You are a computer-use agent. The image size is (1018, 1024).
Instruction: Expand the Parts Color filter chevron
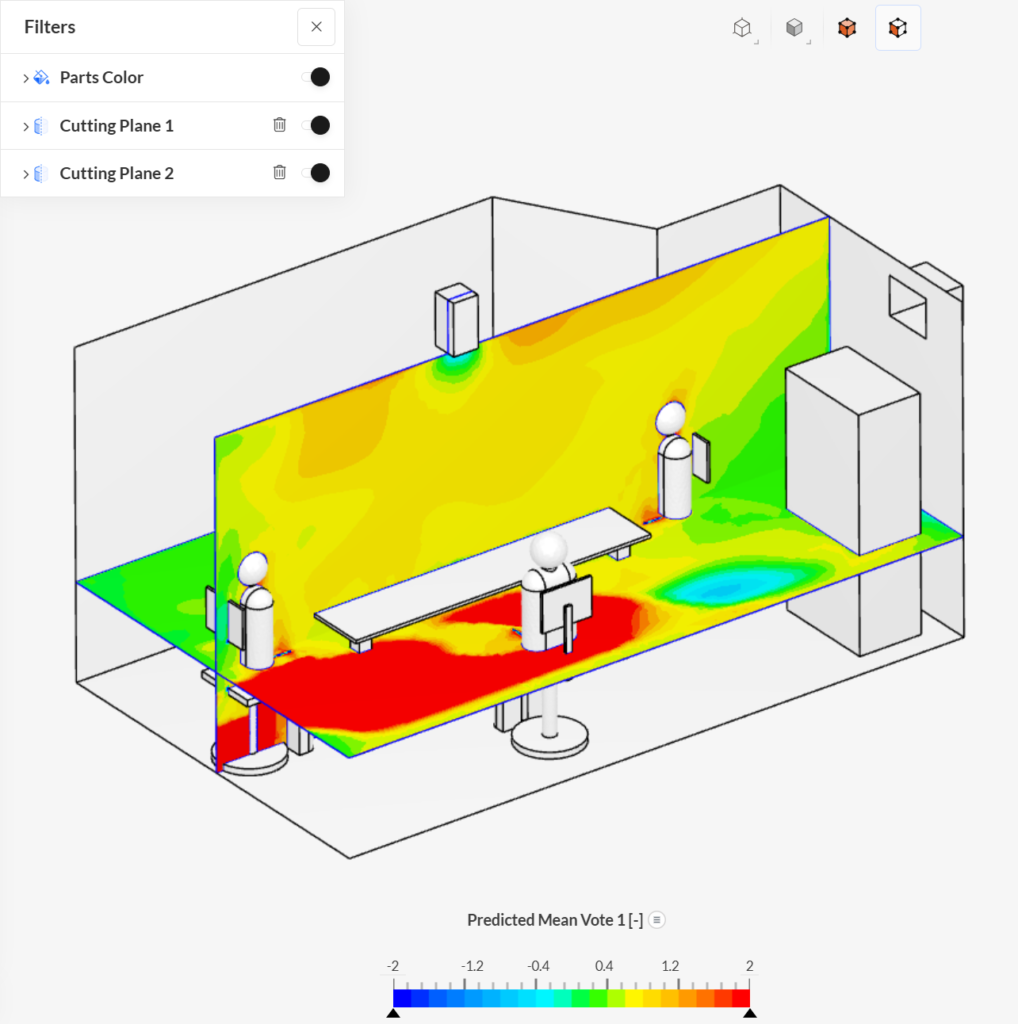pyautogui.click(x=25, y=78)
